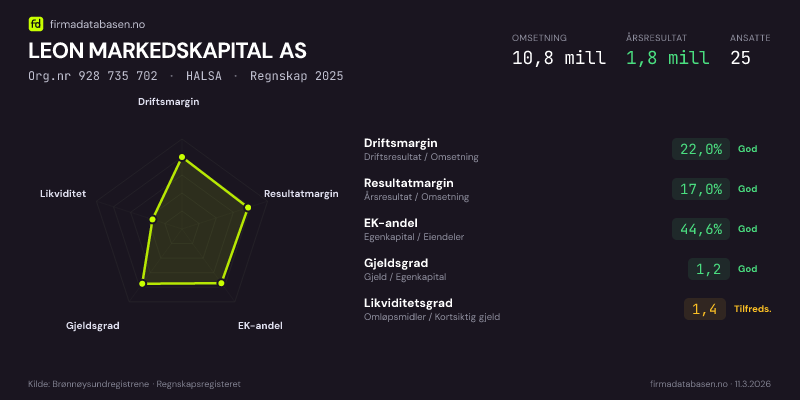This screenshot has height=400, width=800.
Task: Click the Gjeldsgrad 1,2 value badge
Action: click(709, 269)
